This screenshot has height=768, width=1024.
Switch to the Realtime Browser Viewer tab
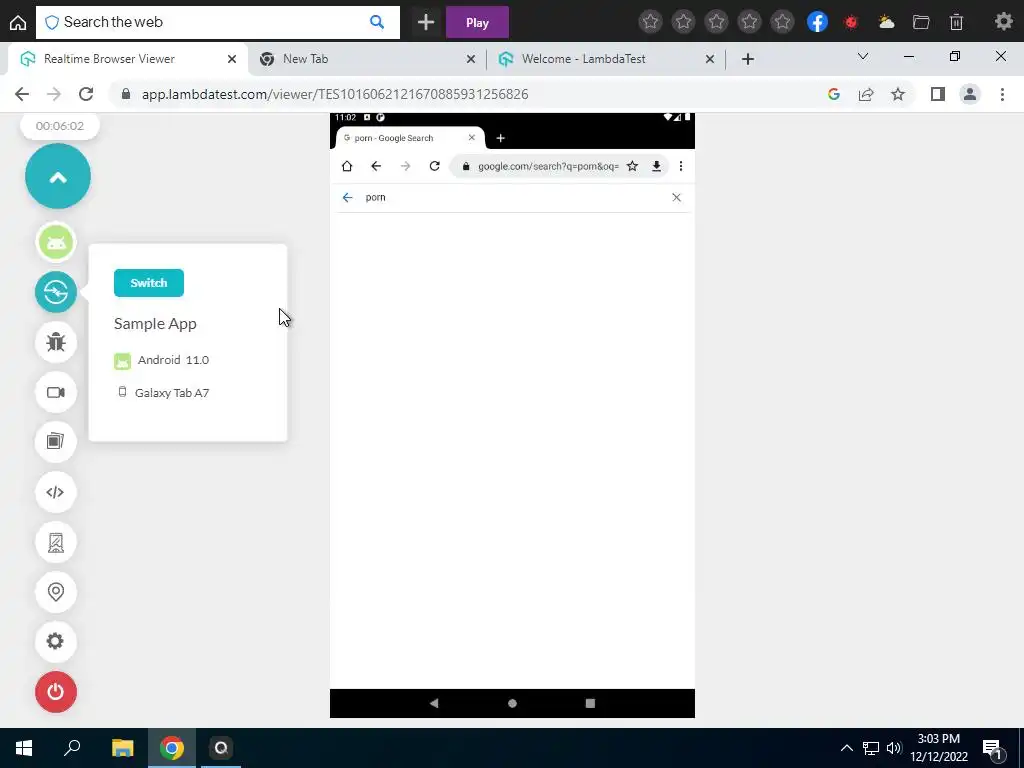(127, 59)
